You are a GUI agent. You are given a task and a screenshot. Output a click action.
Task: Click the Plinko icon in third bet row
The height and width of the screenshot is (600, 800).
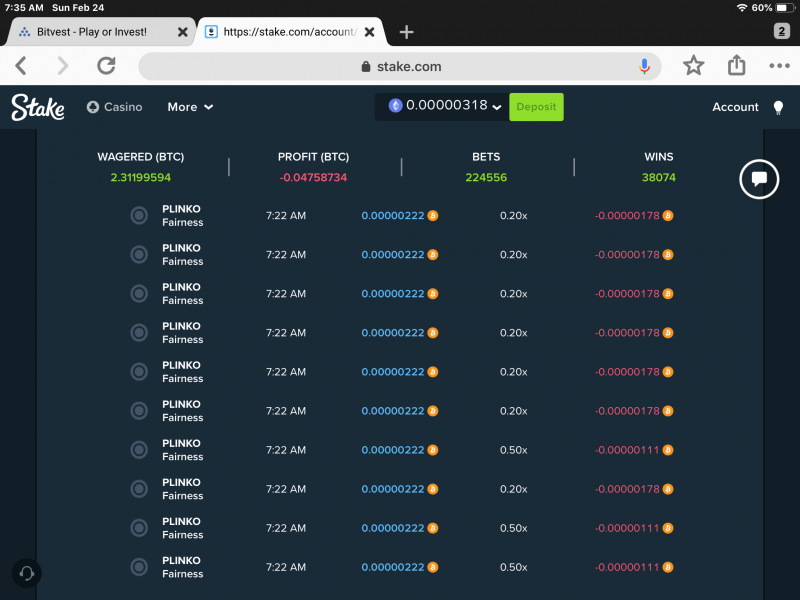139,293
